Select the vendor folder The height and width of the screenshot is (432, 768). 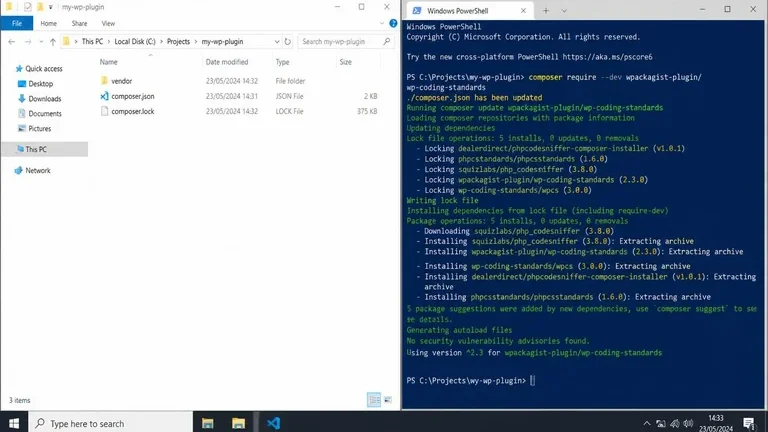tap(121, 81)
